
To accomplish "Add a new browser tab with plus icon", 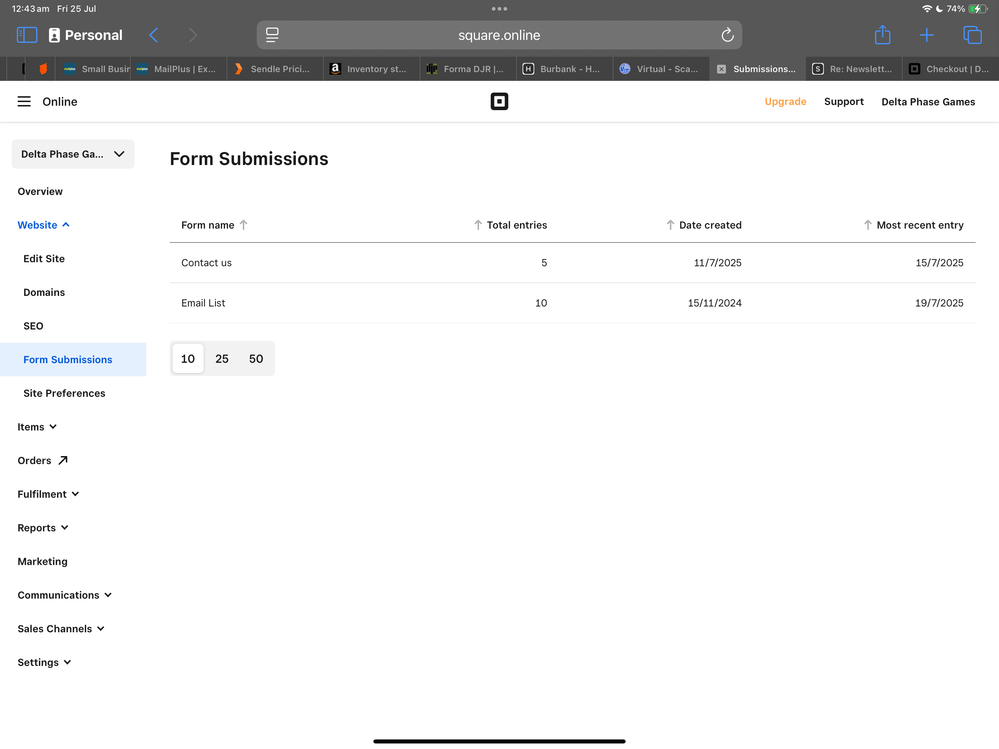I will 927,35.
